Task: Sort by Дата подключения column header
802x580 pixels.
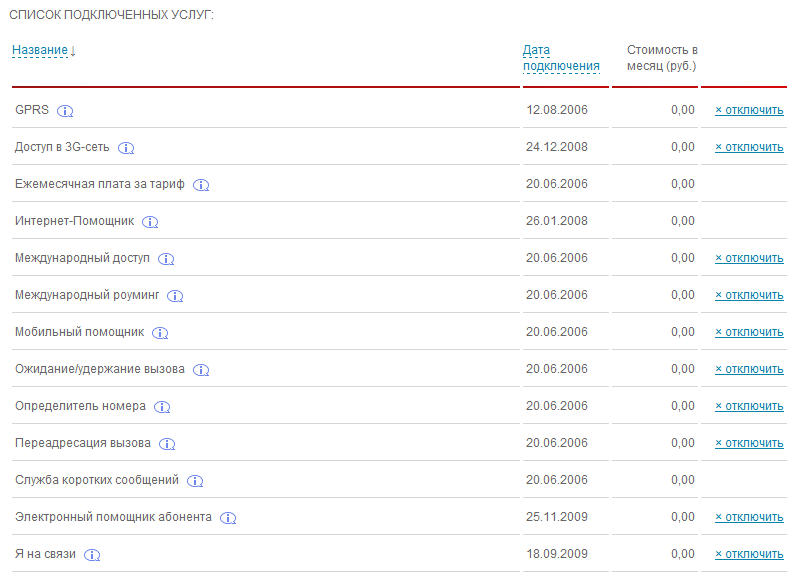Action: click(561, 58)
